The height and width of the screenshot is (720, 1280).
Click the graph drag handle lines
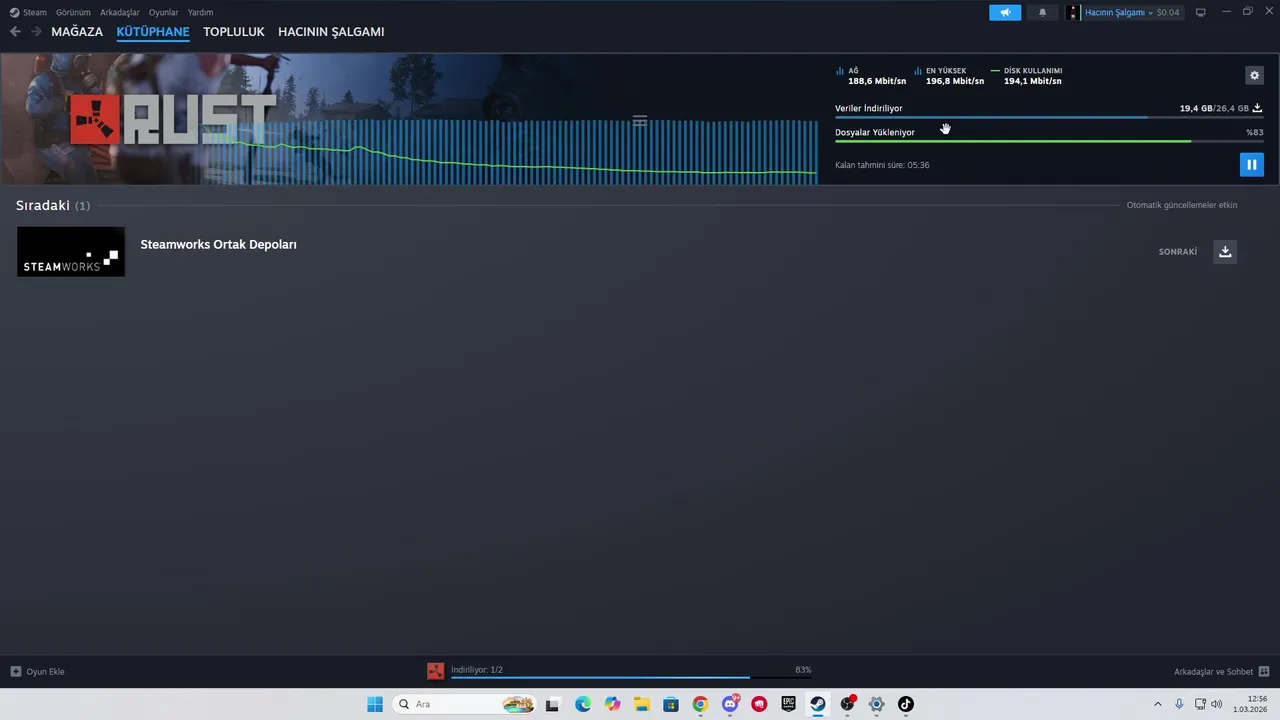tap(640, 121)
